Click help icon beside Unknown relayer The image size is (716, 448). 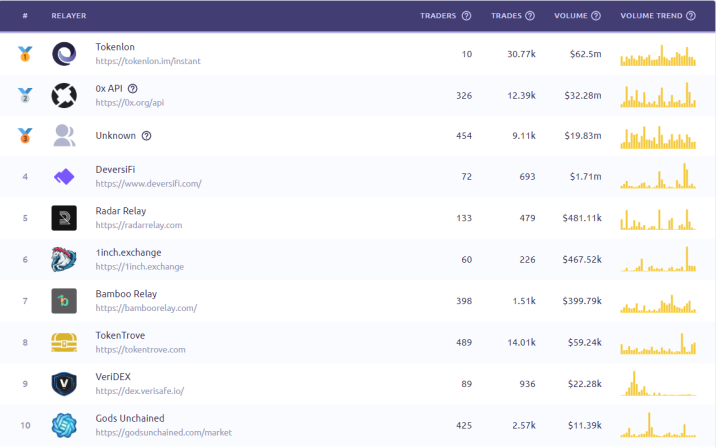coord(146,136)
